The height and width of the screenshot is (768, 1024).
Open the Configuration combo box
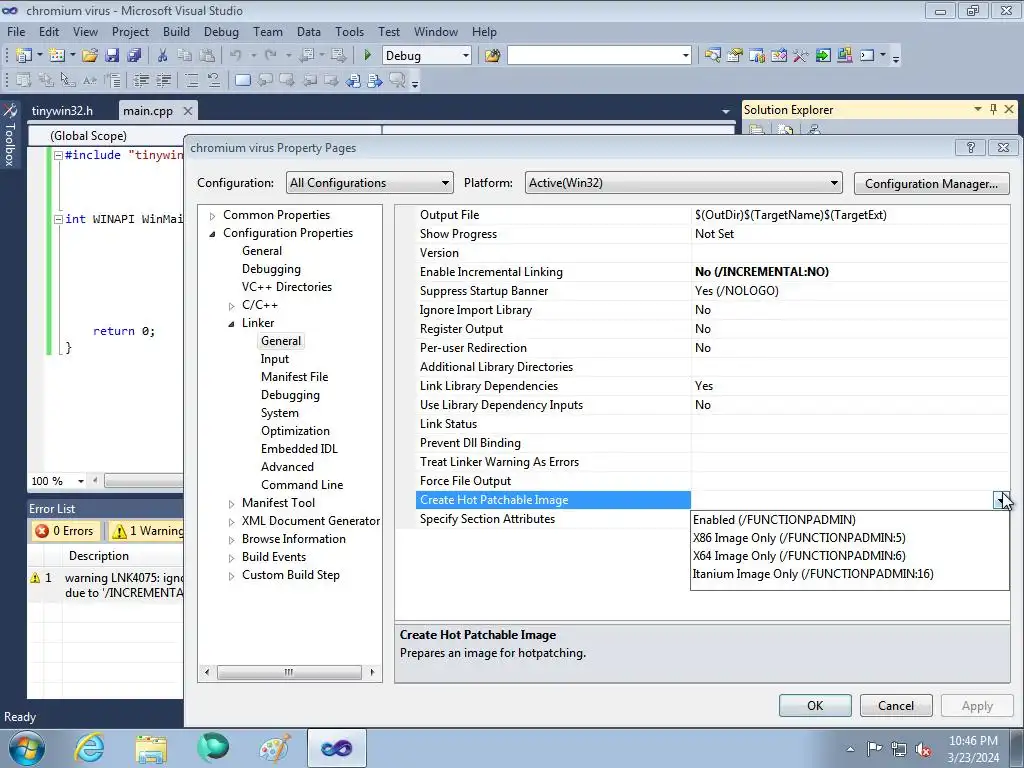[x=369, y=183]
